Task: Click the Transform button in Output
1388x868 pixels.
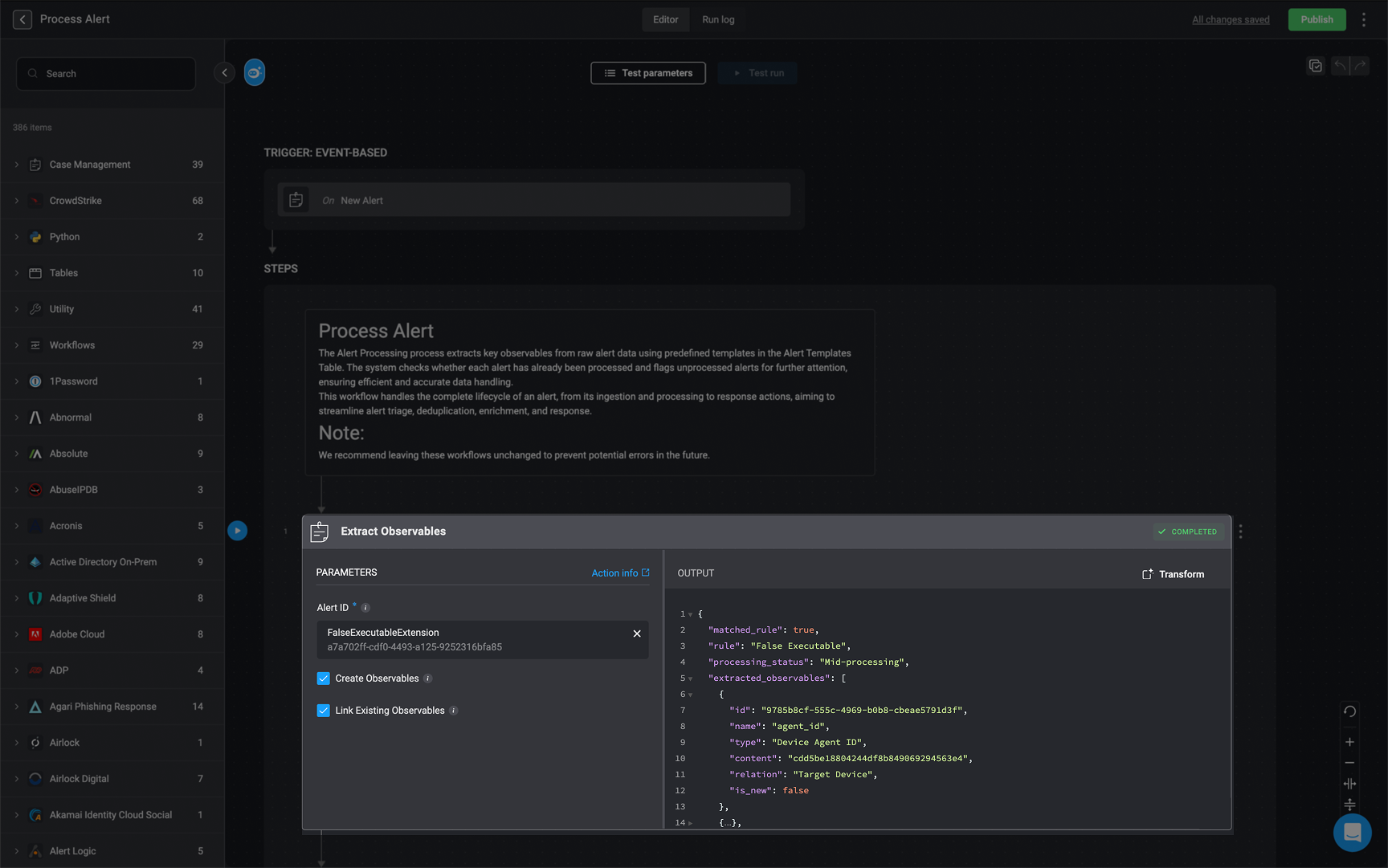Action: [x=1174, y=574]
